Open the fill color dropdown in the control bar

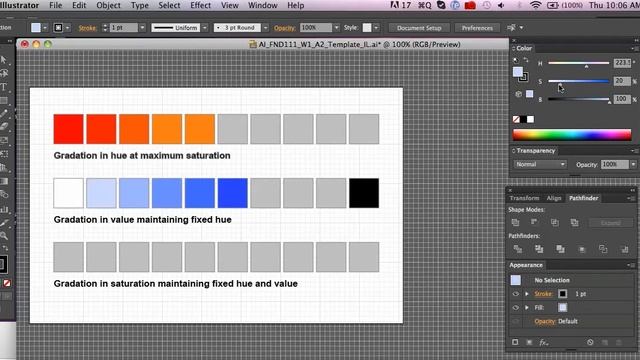[x=45, y=28]
